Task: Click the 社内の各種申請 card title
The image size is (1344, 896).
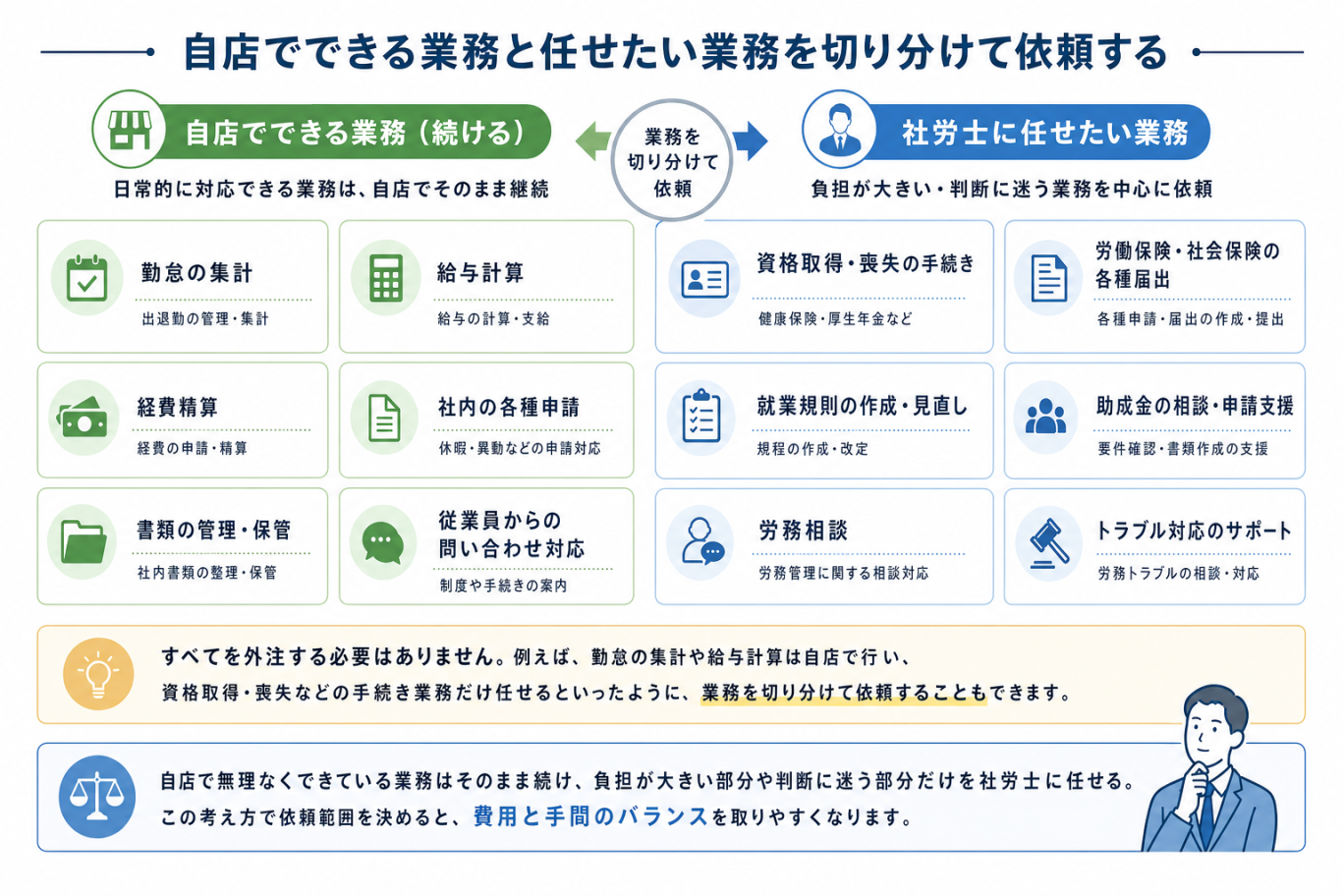Action: [x=509, y=407]
